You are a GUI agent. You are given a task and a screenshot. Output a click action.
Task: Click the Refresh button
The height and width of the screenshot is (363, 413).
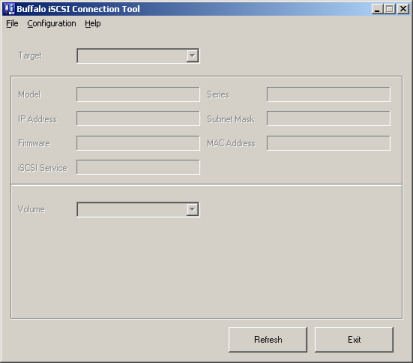point(268,340)
